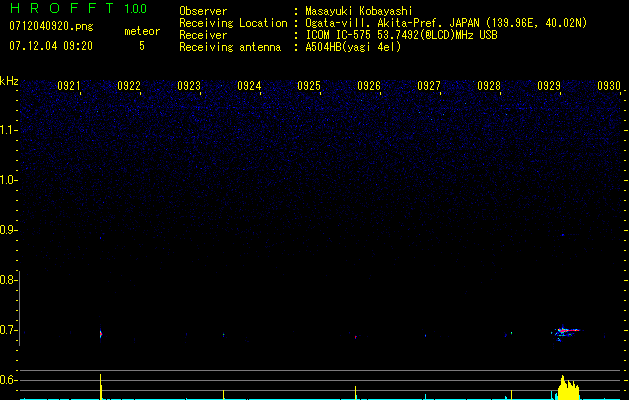Click the receiver ICOM IC-575 text

coord(402,35)
